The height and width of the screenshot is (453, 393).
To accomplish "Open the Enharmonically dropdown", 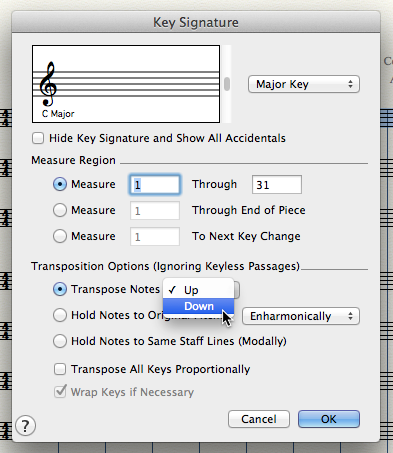I will (x=301, y=316).
